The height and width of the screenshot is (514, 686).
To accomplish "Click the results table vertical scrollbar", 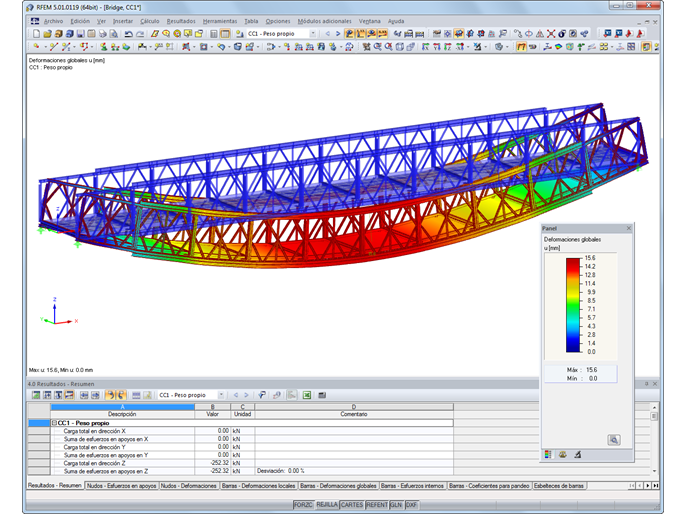I will 654,439.
